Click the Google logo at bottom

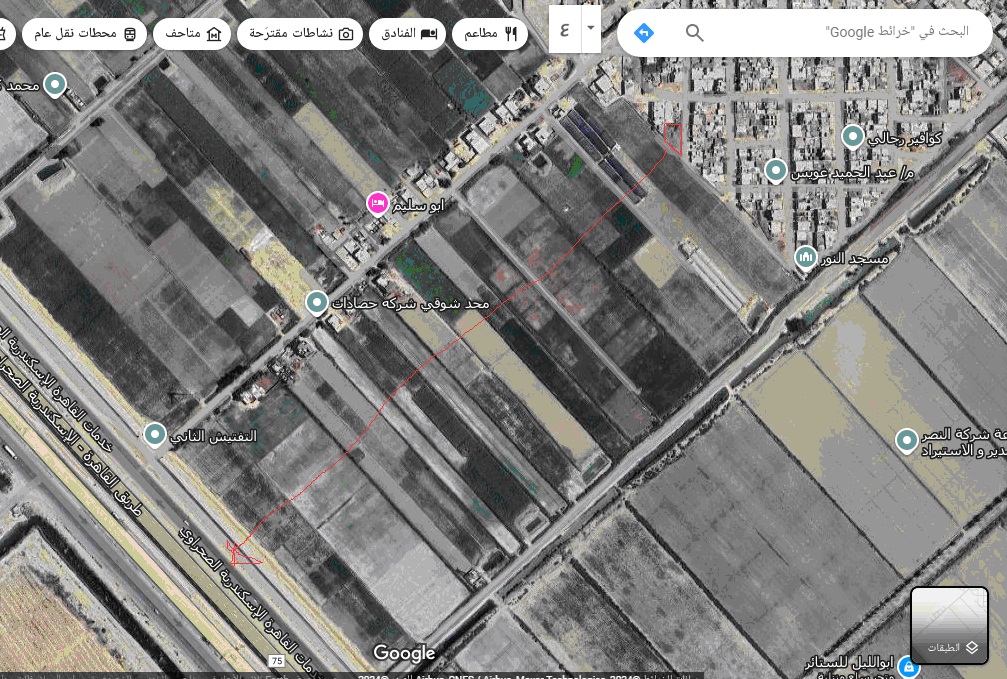(x=404, y=653)
